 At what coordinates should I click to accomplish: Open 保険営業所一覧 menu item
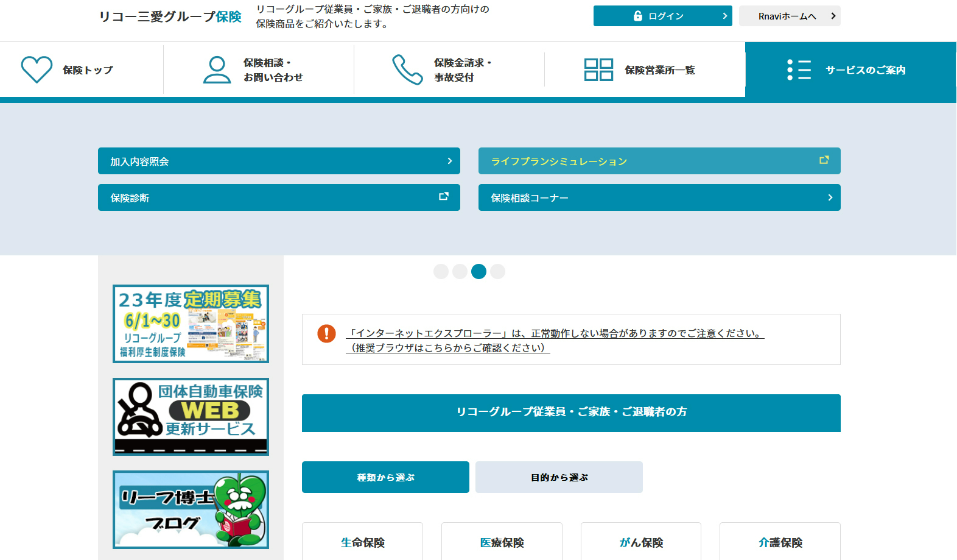click(645, 70)
